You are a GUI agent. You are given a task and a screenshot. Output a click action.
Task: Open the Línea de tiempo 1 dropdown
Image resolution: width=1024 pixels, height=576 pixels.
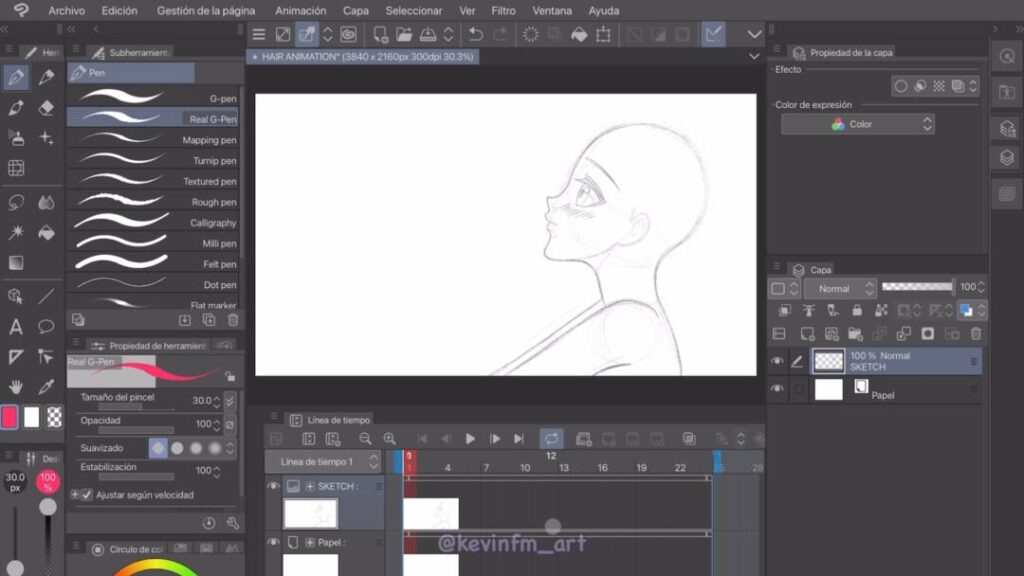point(323,462)
